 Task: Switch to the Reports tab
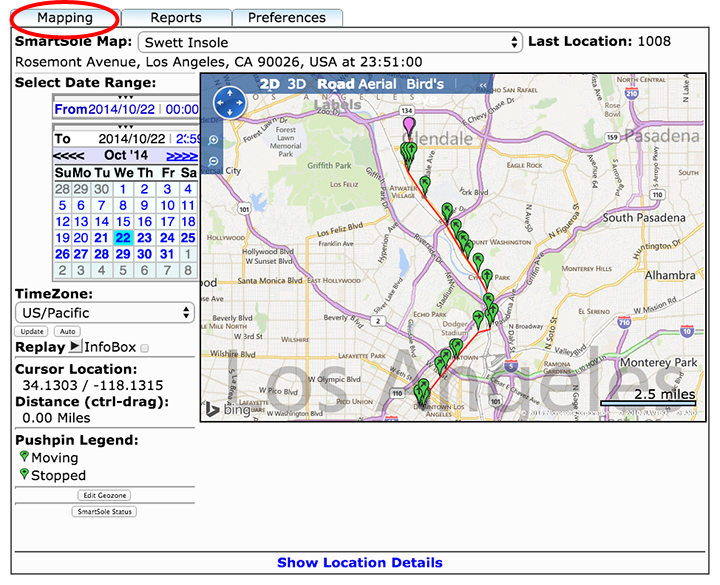click(176, 18)
